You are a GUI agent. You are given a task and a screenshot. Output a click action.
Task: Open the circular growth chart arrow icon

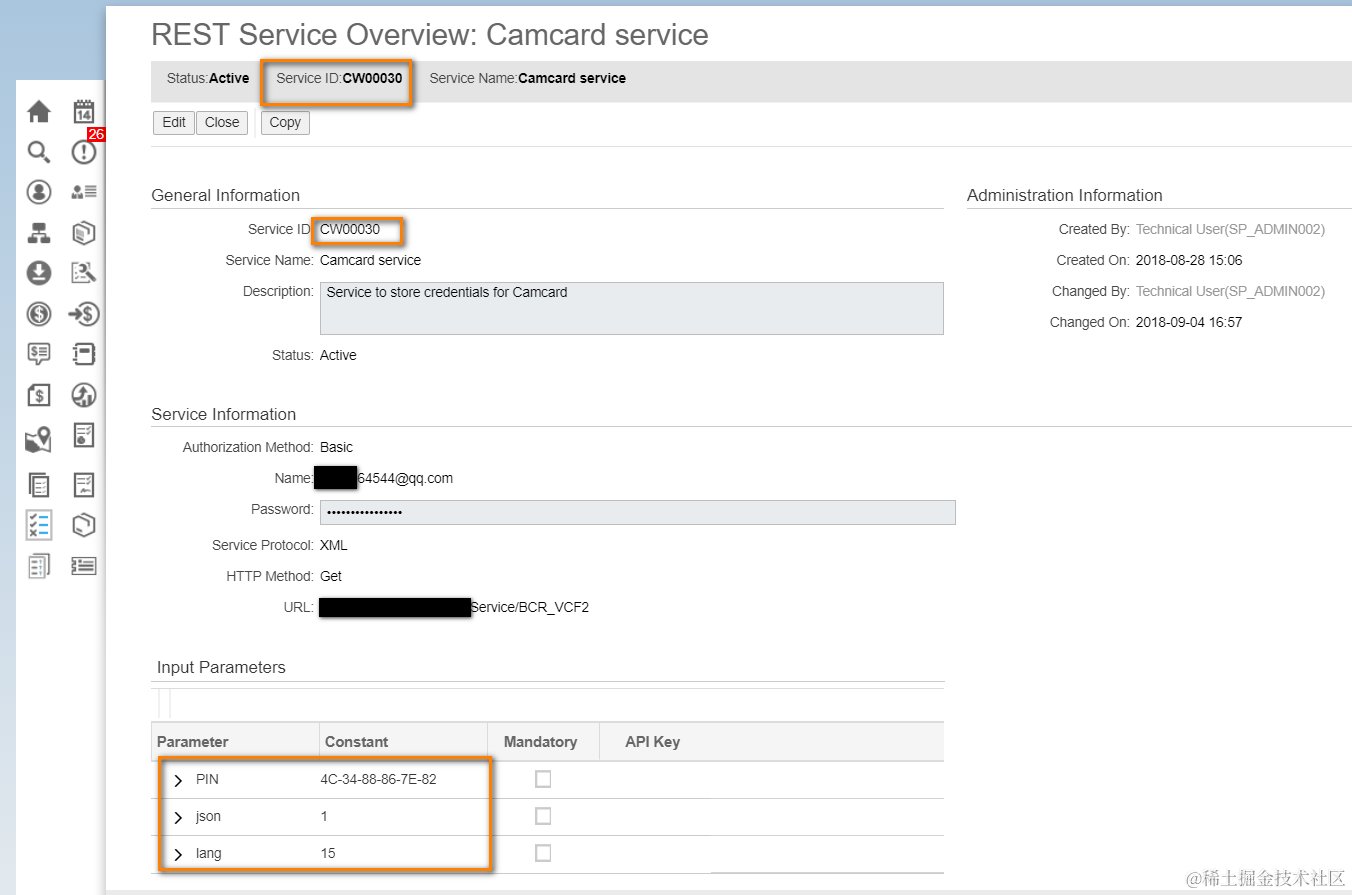pyautogui.click(x=84, y=395)
